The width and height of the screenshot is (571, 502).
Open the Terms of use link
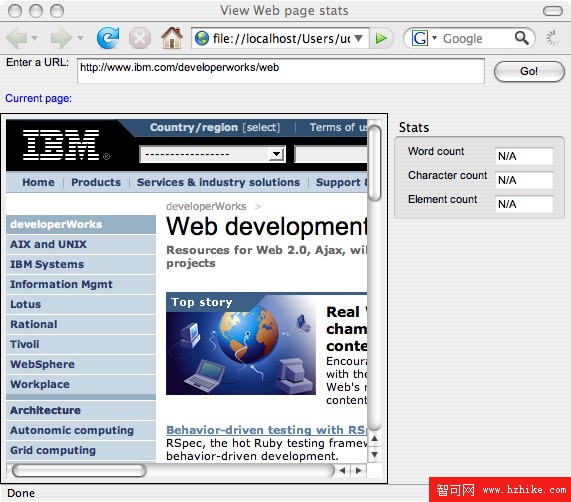tap(338, 127)
